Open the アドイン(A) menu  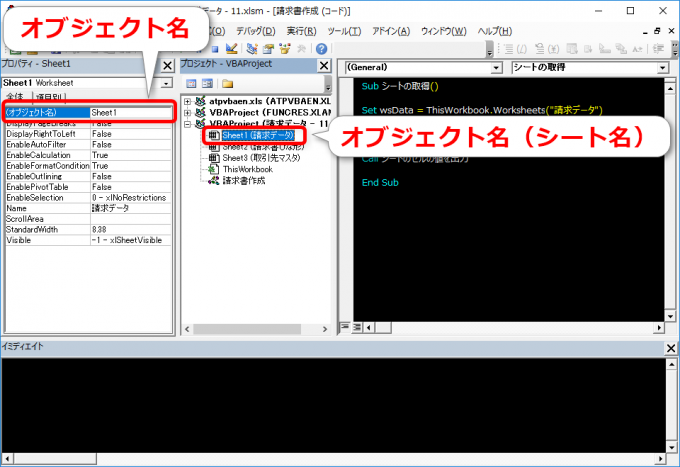tap(391, 31)
